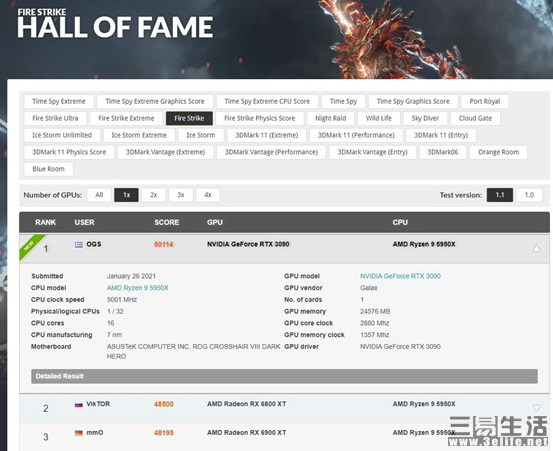Click the Greek flag next to OGS
This screenshot has height=451, width=553.
coord(79,245)
